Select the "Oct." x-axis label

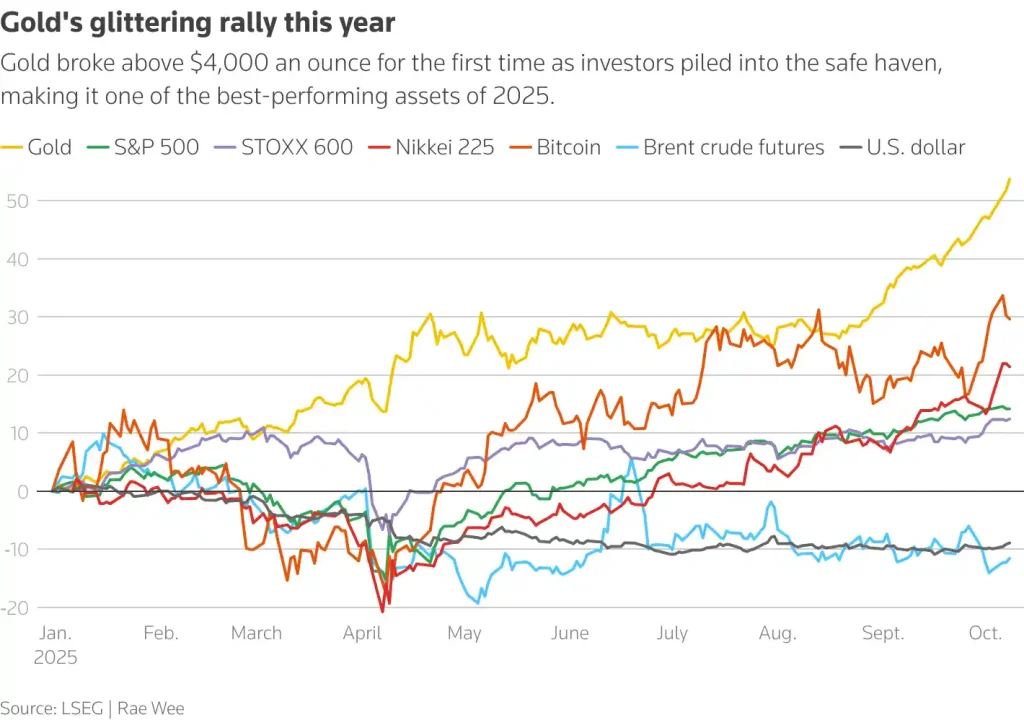pyautogui.click(x=985, y=633)
